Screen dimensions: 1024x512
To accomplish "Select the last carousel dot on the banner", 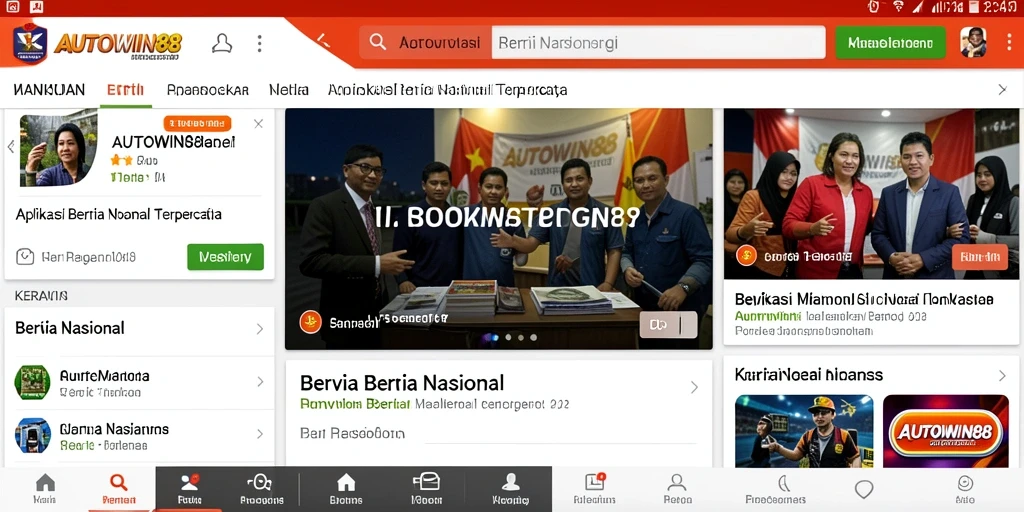I will pyautogui.click(x=534, y=338).
